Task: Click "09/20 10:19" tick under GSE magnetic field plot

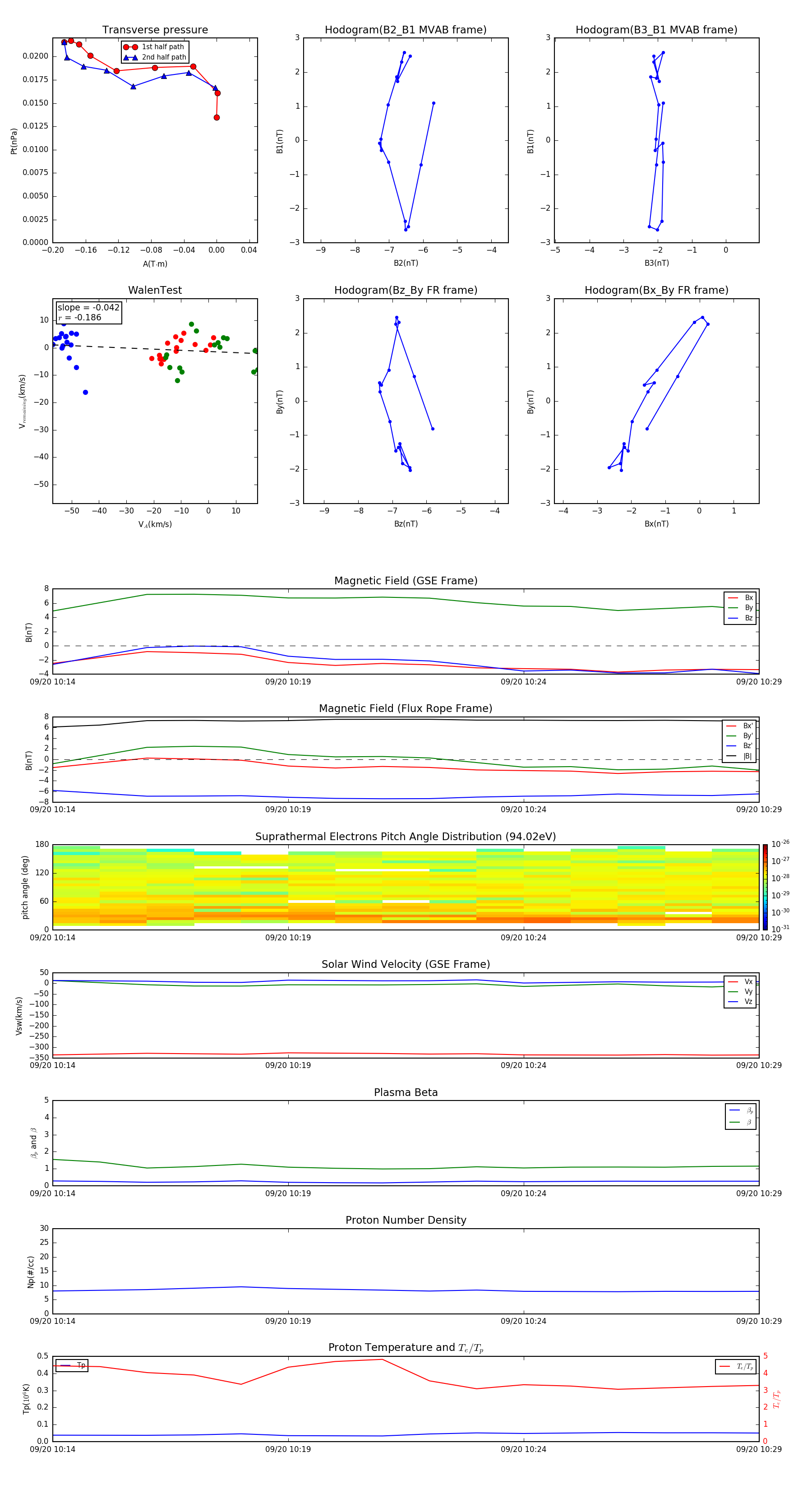Action: click(288, 682)
